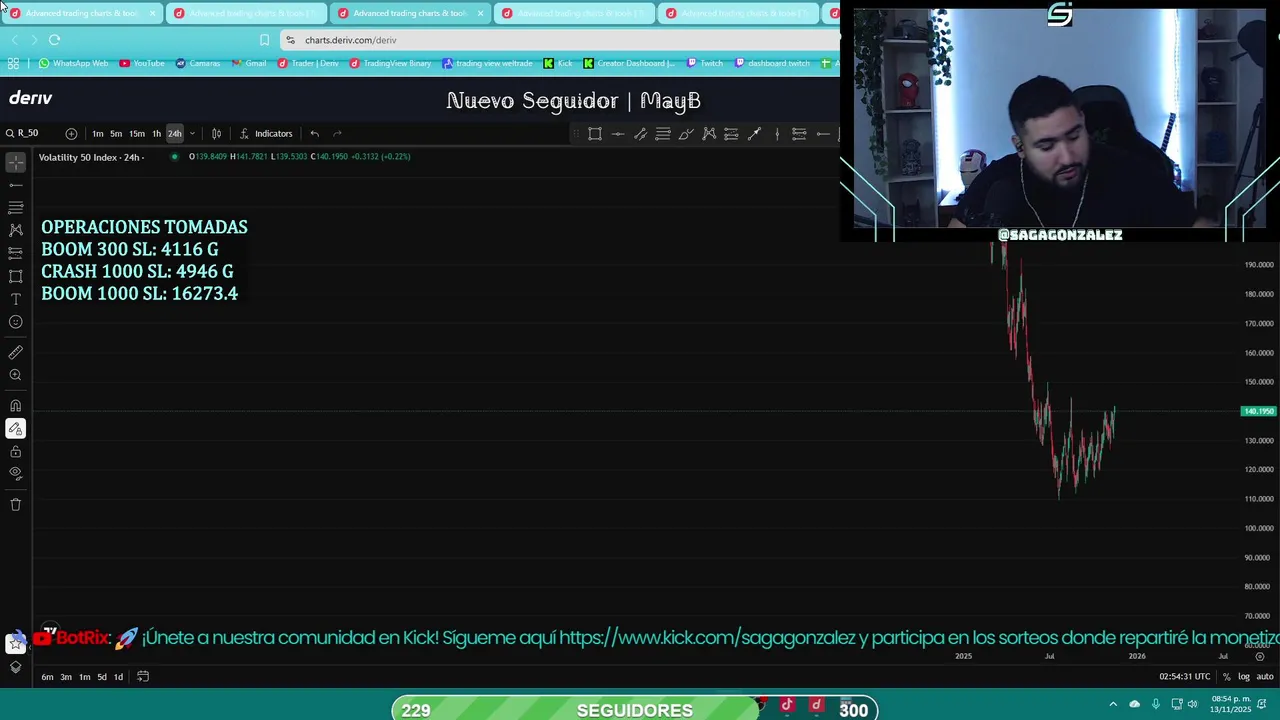Image resolution: width=1280 pixels, height=720 pixels.
Task: Pick arrow tool in floating favorites toolbar
Action: click(754, 133)
